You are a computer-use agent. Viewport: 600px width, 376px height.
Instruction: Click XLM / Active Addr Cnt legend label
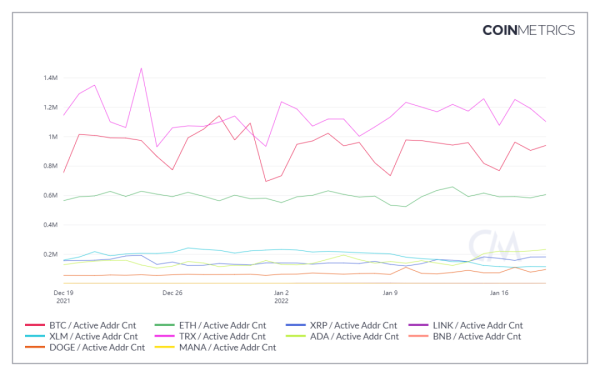pyautogui.click(x=93, y=337)
